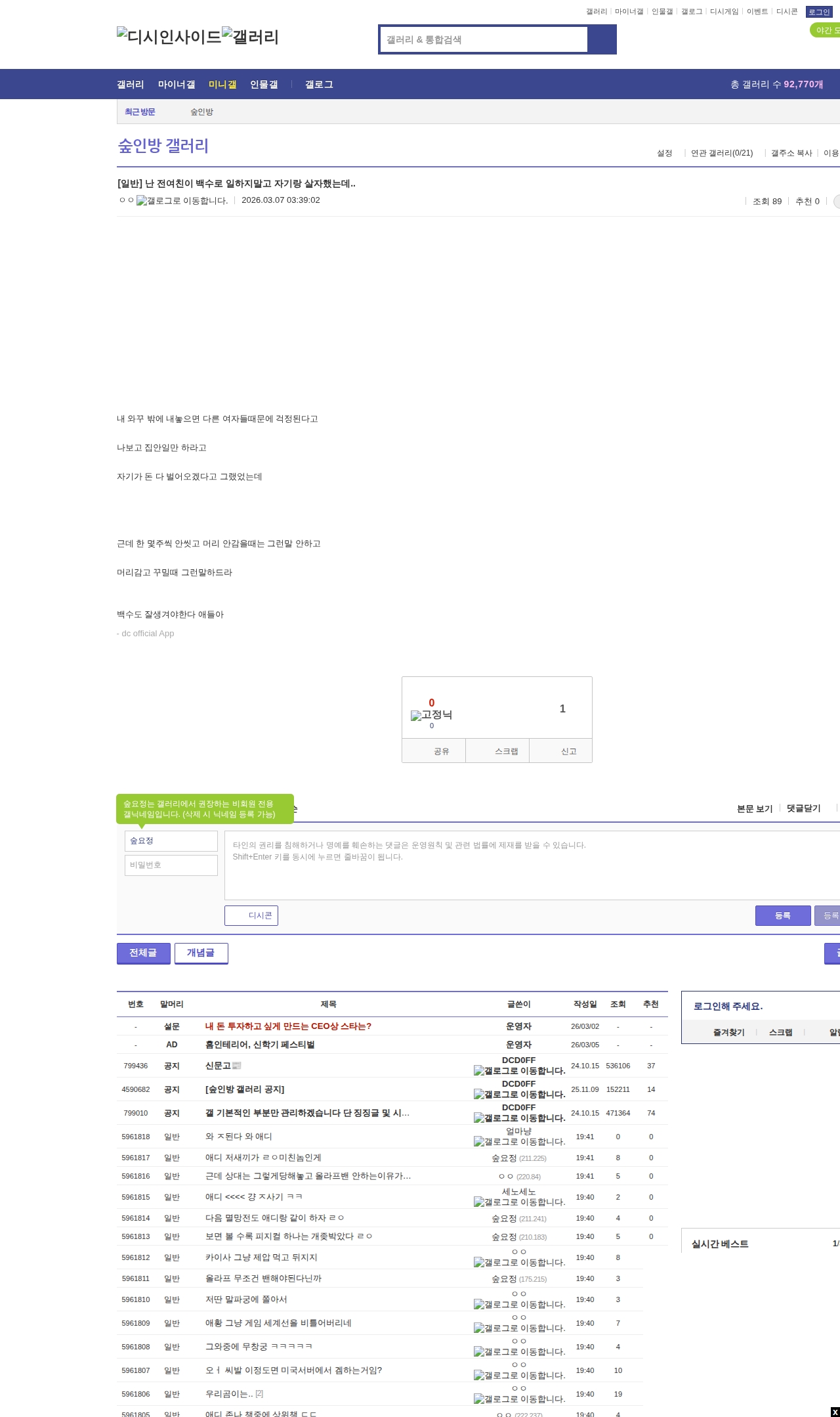Click the blue search button beside the search box
This screenshot has width=840, height=1417.
pos(602,39)
